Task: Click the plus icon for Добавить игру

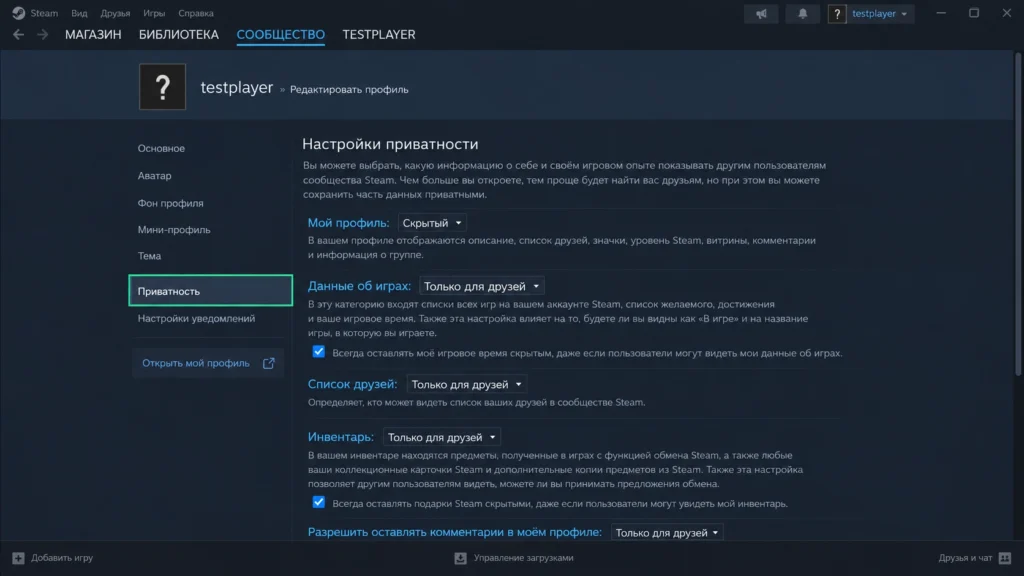Action: point(18,558)
